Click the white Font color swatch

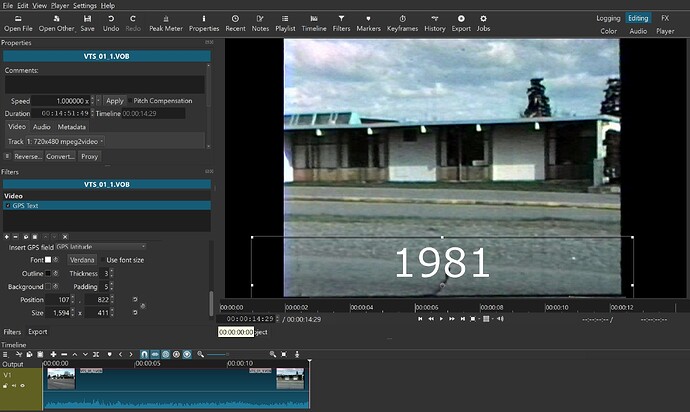click(x=48, y=260)
